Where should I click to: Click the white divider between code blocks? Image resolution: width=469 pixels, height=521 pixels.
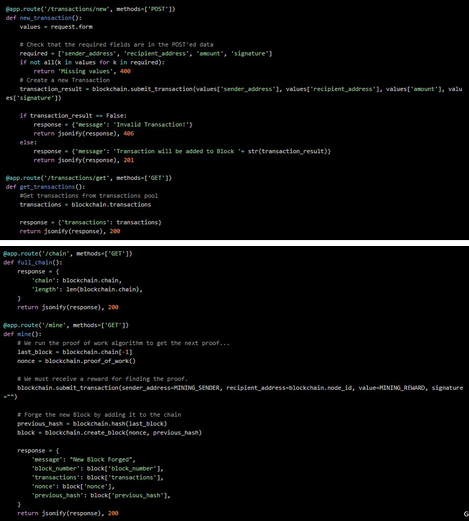click(x=234, y=243)
